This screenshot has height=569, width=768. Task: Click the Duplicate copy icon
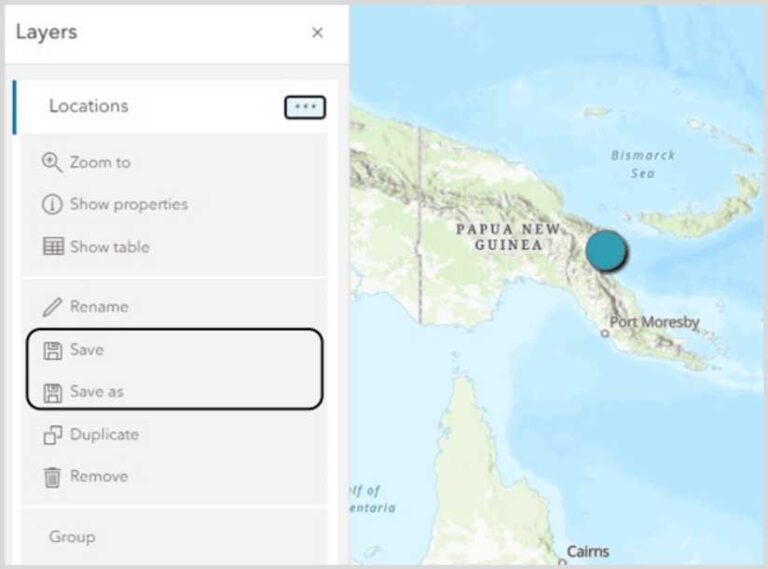pos(53,435)
